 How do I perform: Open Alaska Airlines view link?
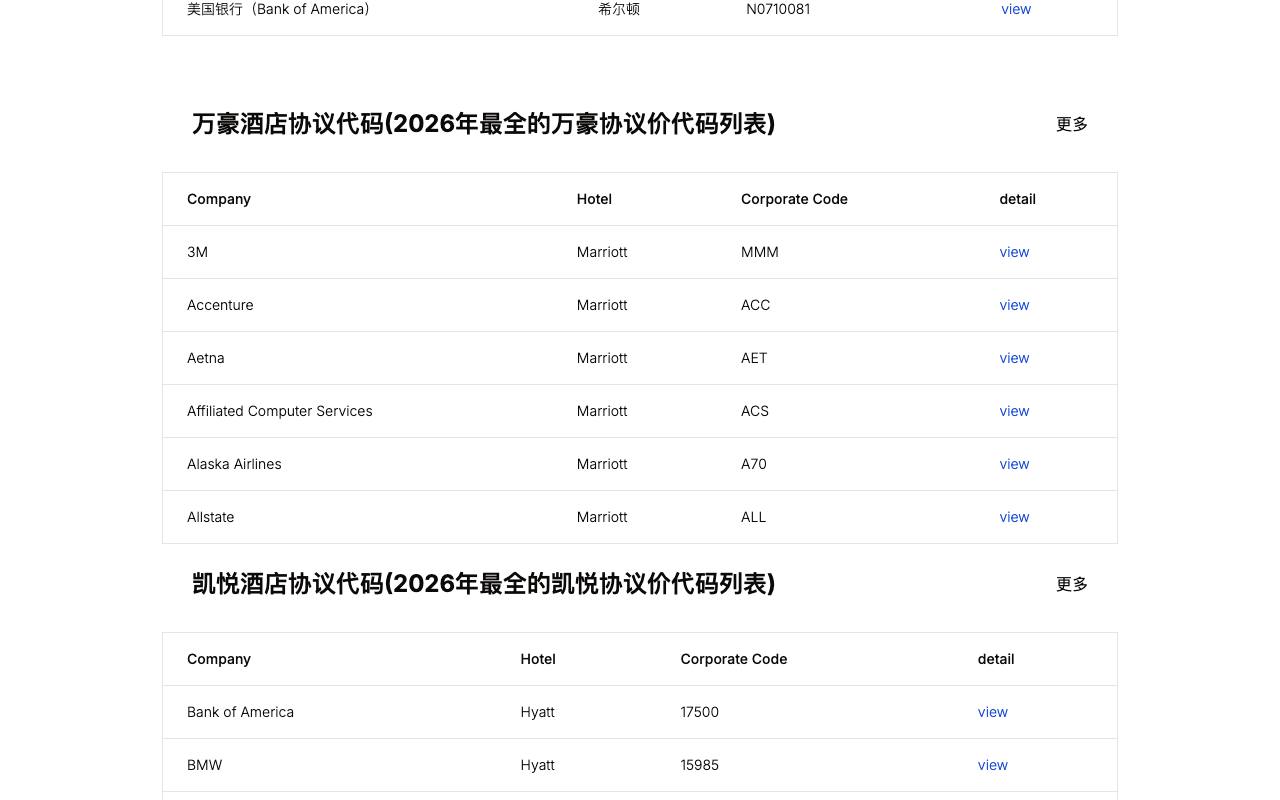tap(1014, 464)
